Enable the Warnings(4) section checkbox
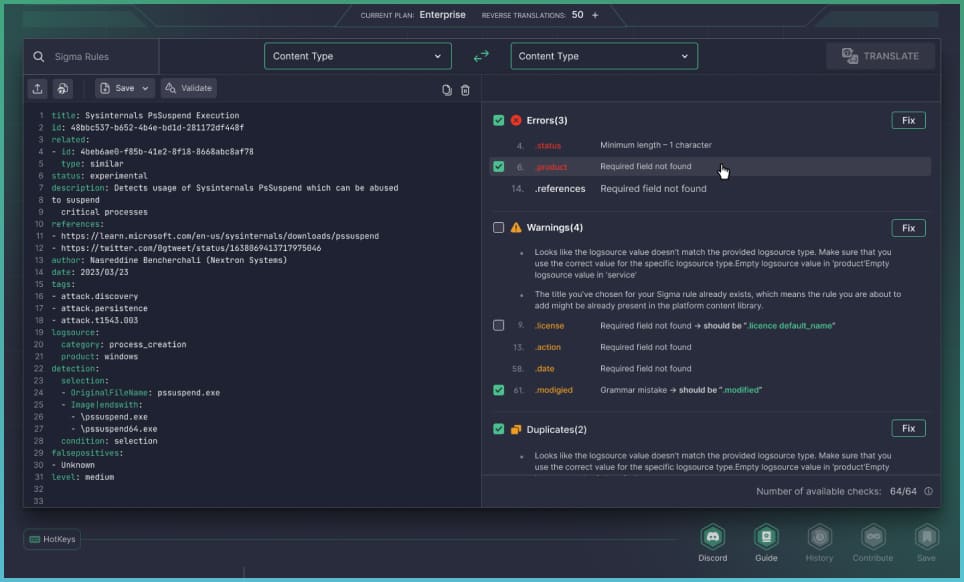Viewport: 964px width, 582px height. click(499, 228)
